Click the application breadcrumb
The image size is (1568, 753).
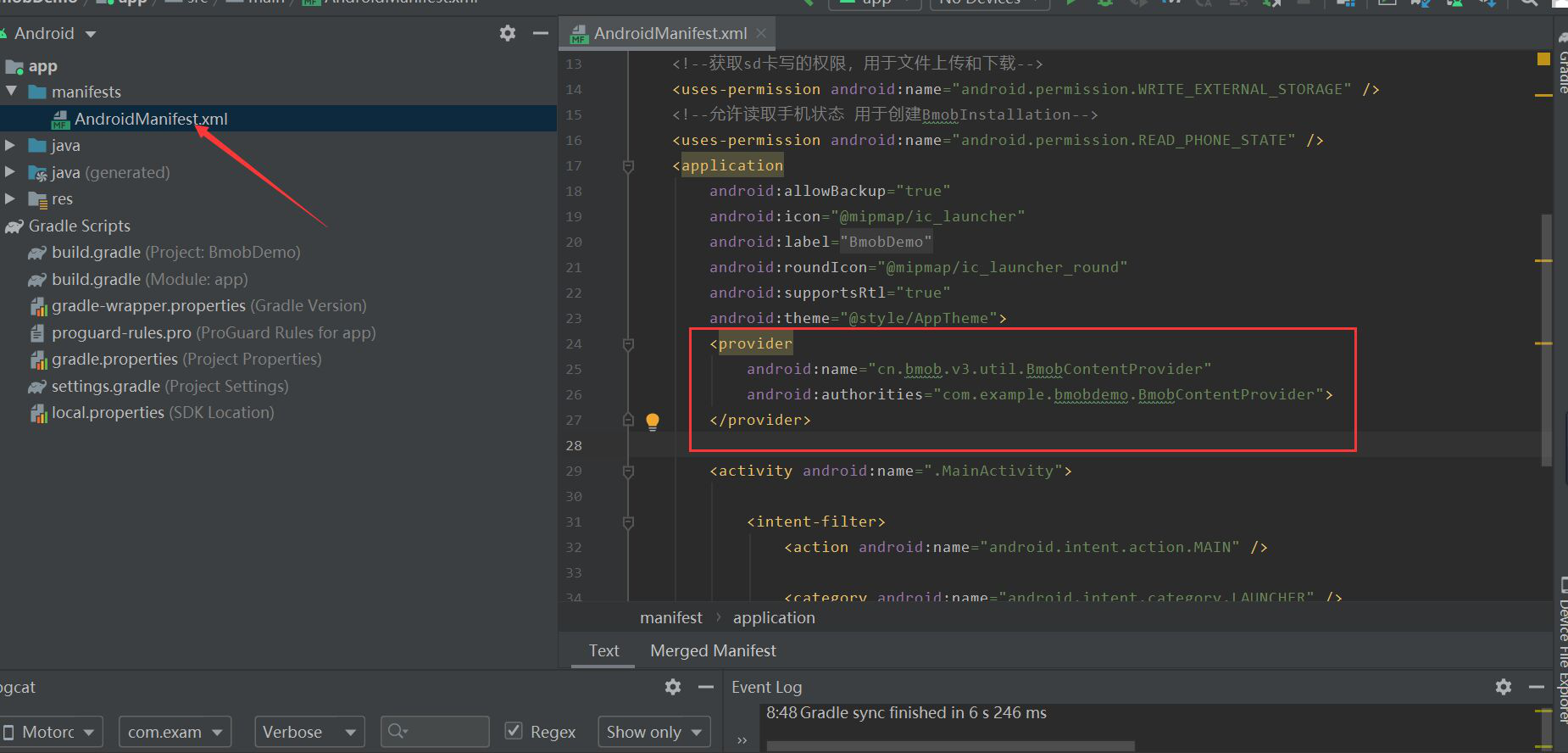point(774,617)
